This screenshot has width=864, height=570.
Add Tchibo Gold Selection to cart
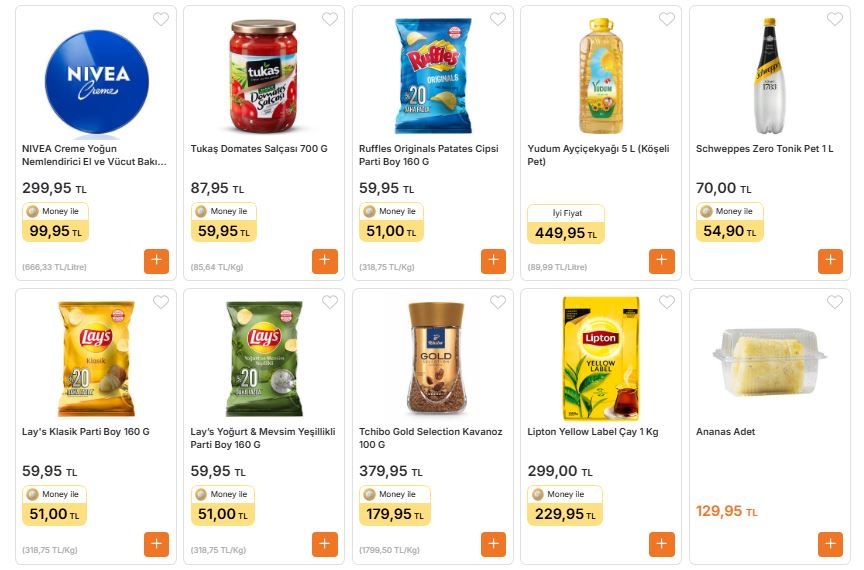click(x=493, y=544)
